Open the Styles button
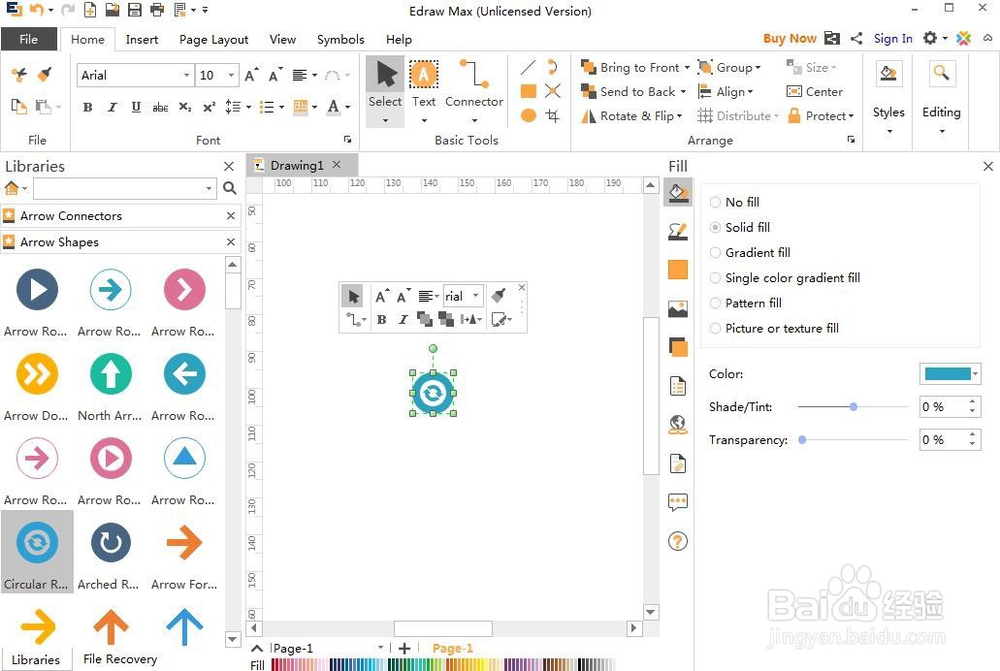 click(x=888, y=98)
